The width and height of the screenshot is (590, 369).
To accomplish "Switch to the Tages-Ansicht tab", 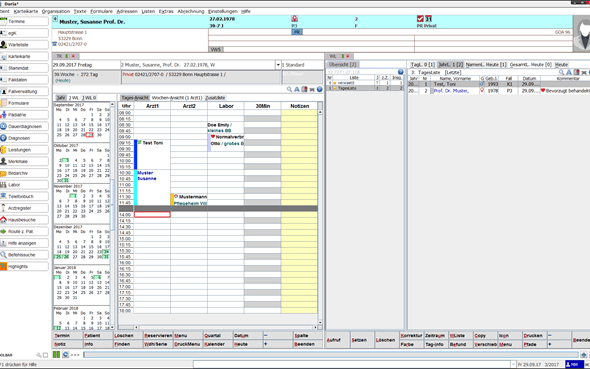I will (135, 98).
